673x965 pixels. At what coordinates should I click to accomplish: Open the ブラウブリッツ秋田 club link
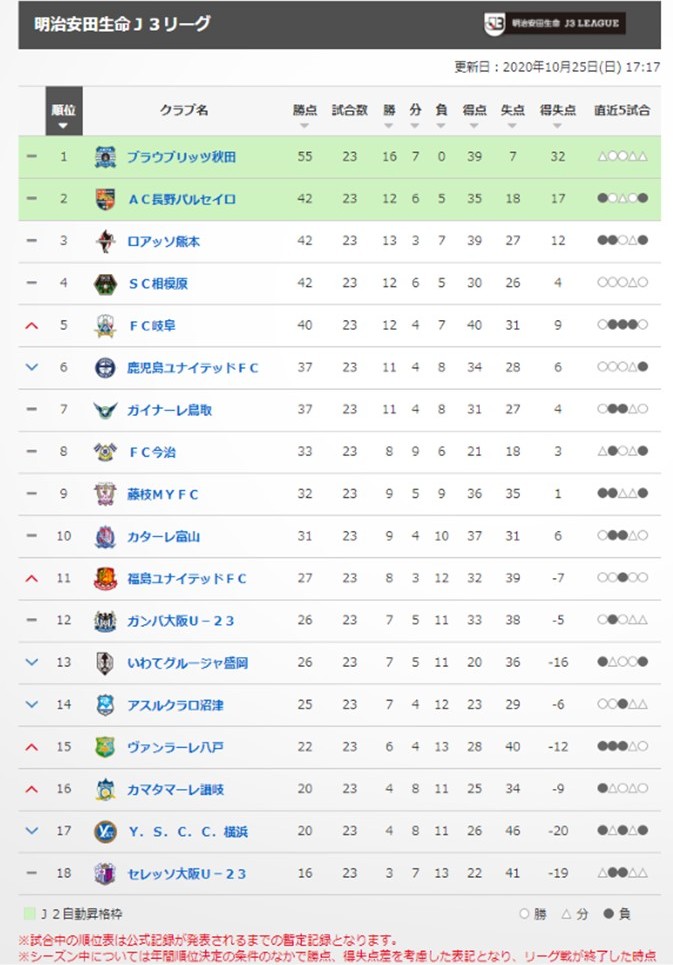coord(181,157)
